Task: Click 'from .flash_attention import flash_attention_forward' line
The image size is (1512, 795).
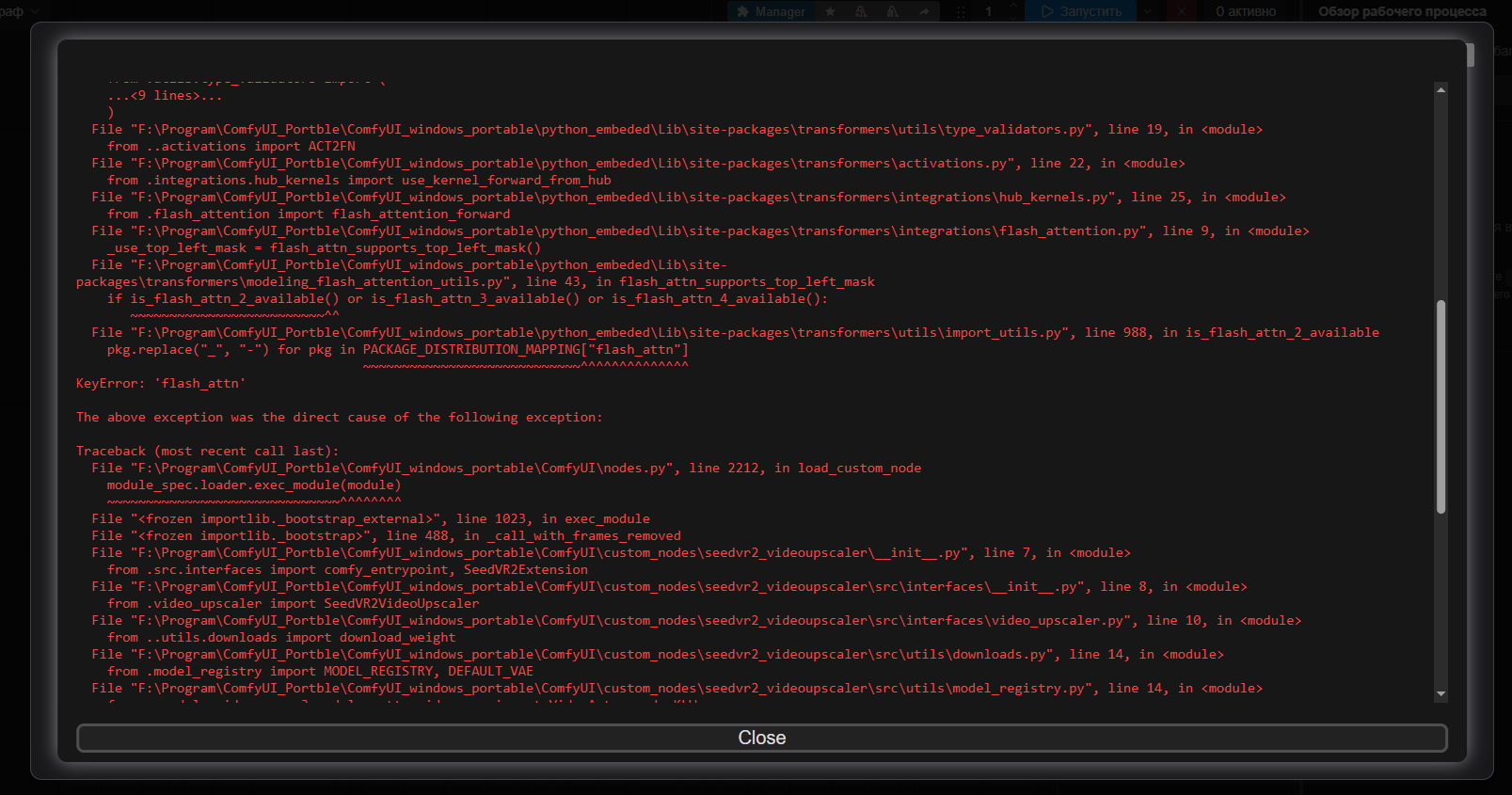Action: point(308,214)
